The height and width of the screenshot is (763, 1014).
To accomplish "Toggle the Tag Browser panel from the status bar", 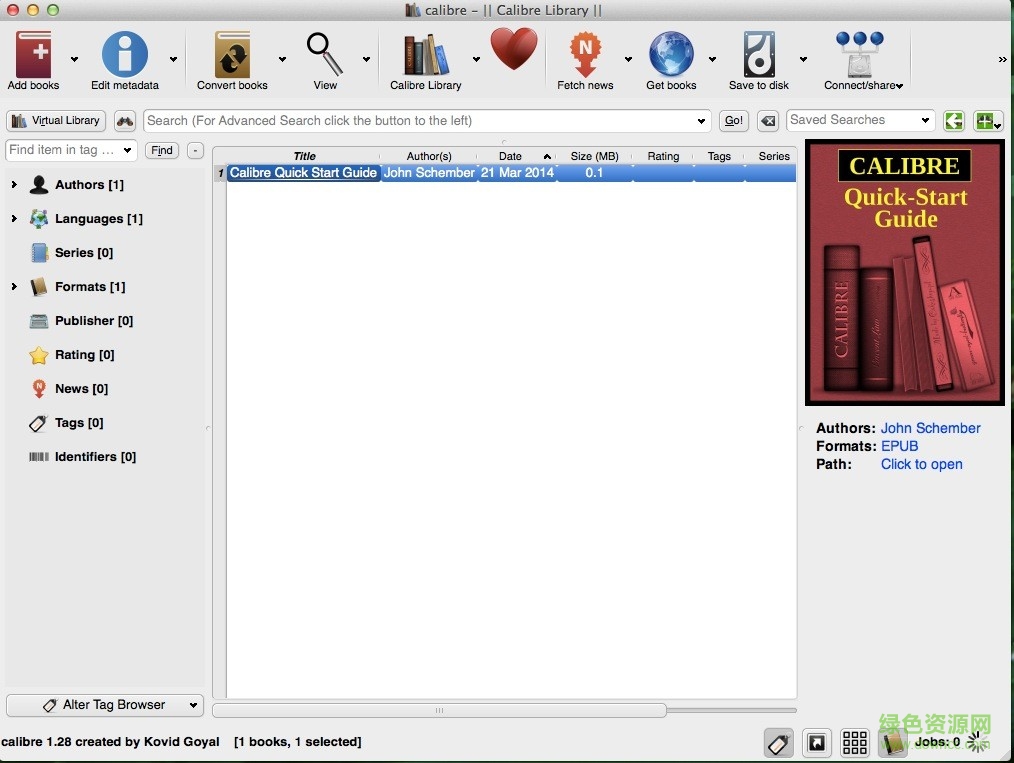I will pos(778,743).
